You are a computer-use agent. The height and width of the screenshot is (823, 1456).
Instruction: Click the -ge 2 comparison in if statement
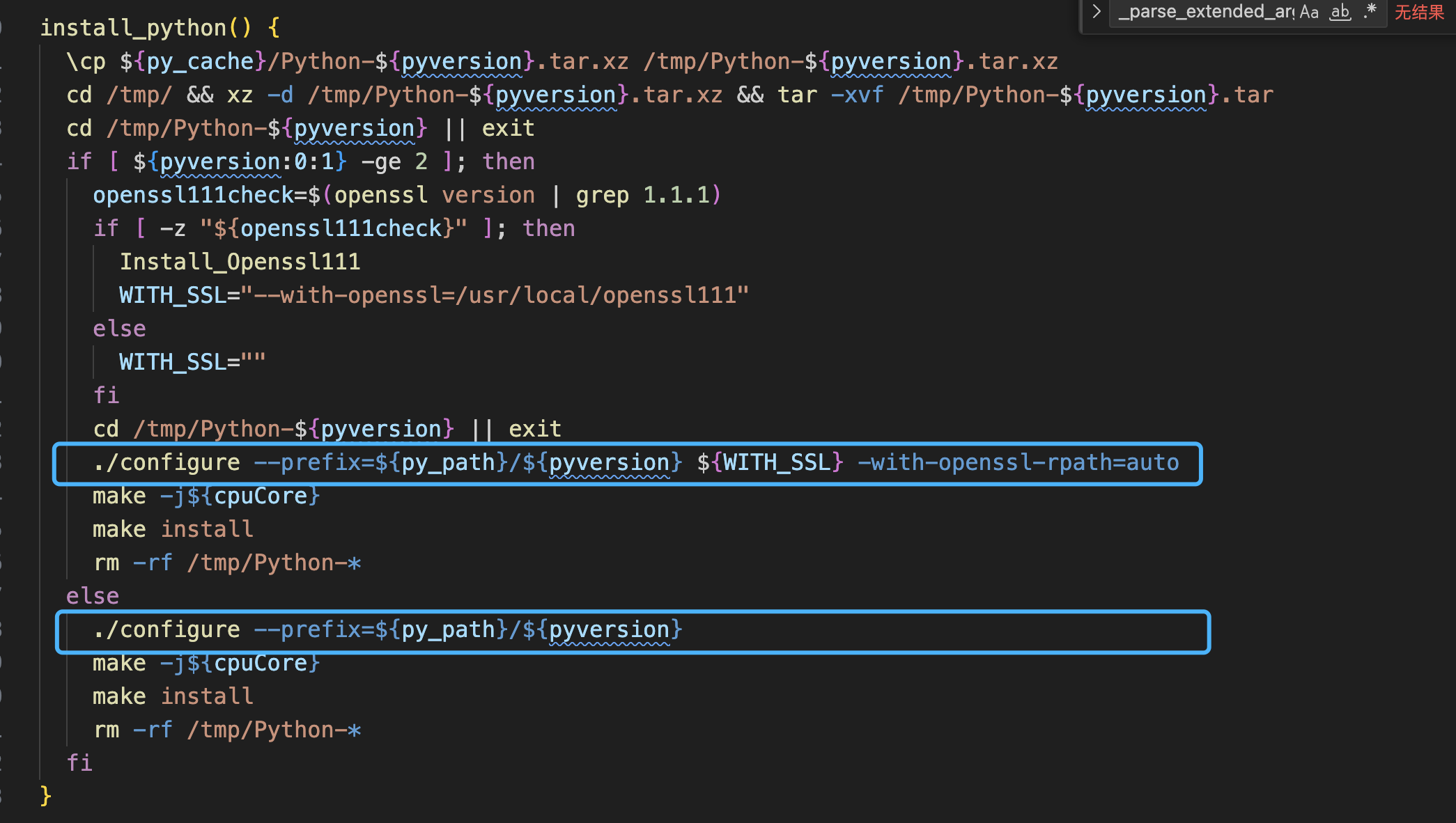[394, 162]
